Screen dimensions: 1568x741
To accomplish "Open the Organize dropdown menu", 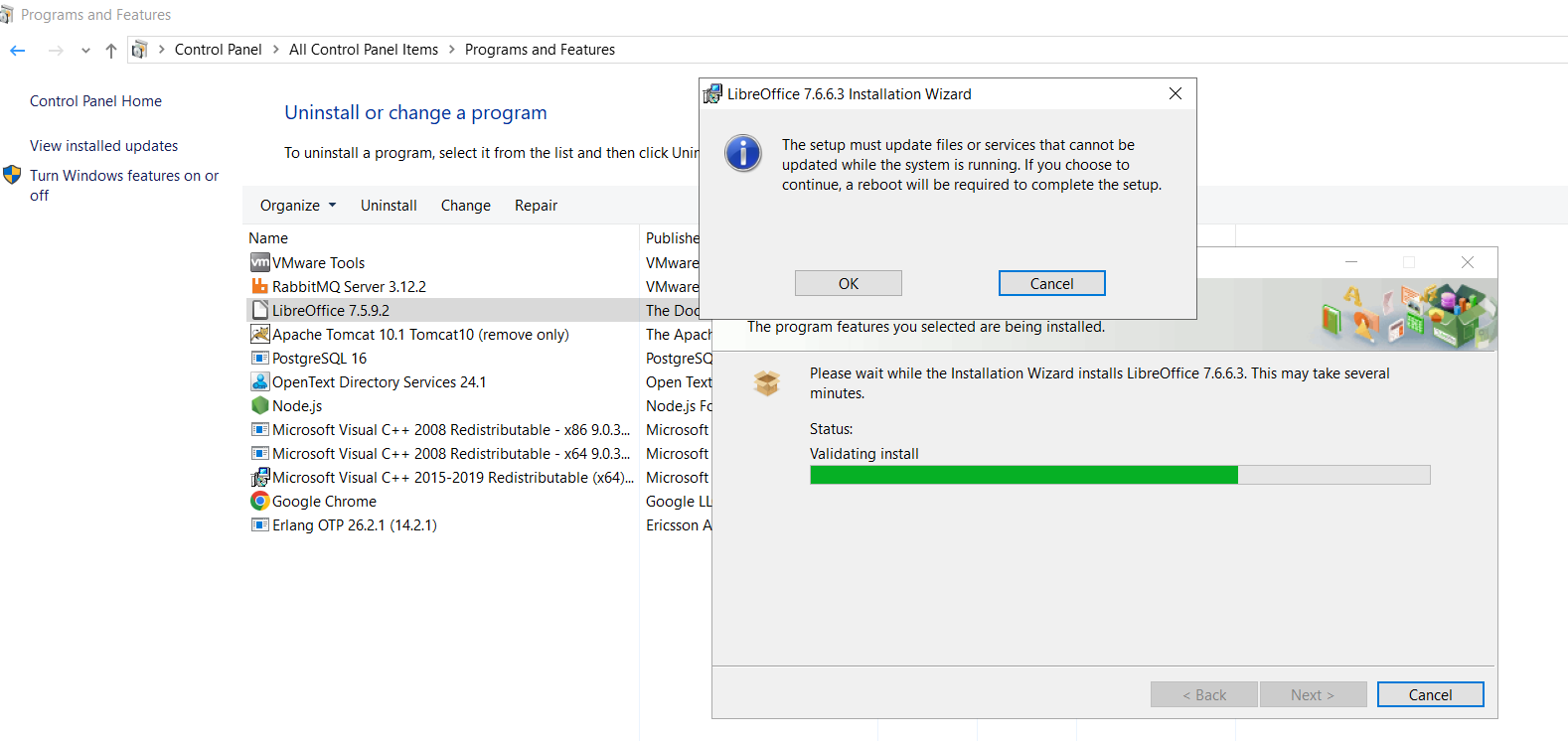I will (298, 206).
